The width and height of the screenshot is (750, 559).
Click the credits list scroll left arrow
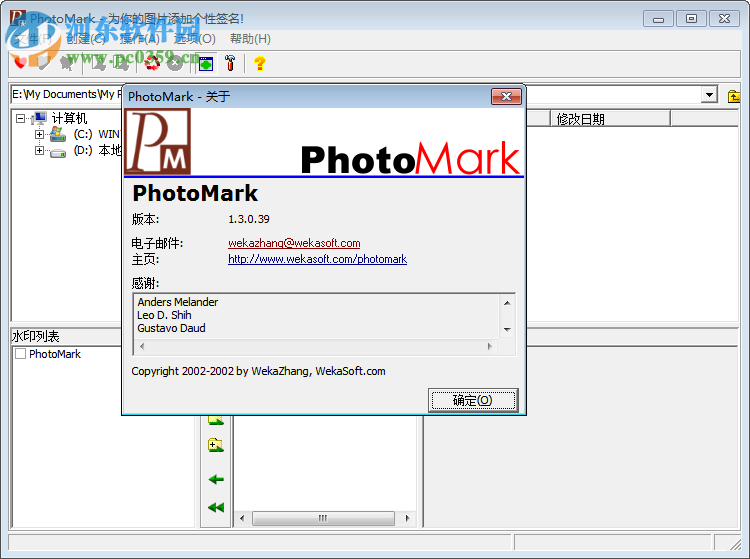[x=142, y=346]
